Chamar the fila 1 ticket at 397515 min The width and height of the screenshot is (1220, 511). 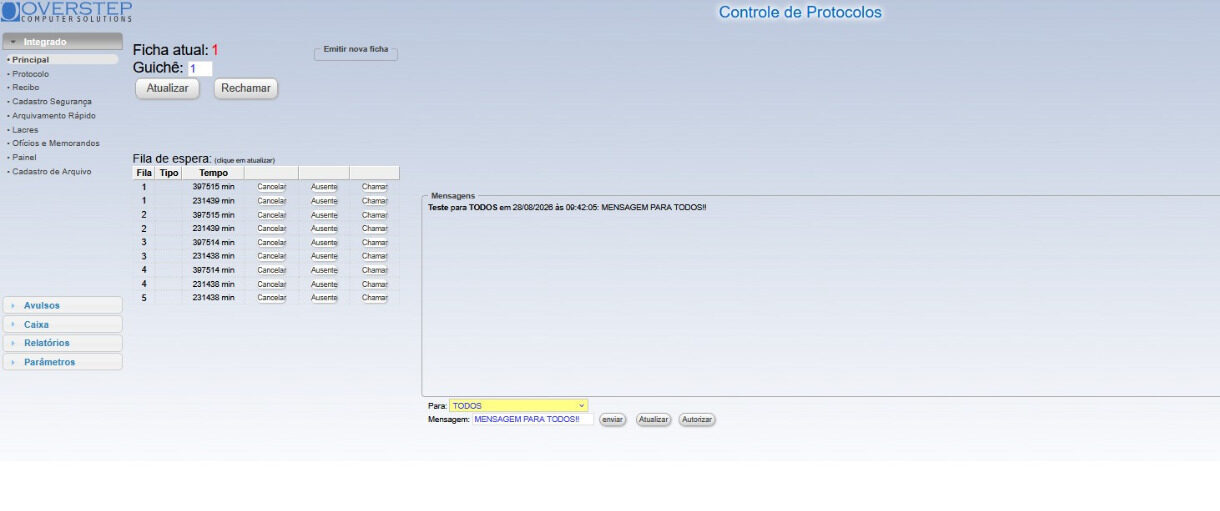pos(374,187)
